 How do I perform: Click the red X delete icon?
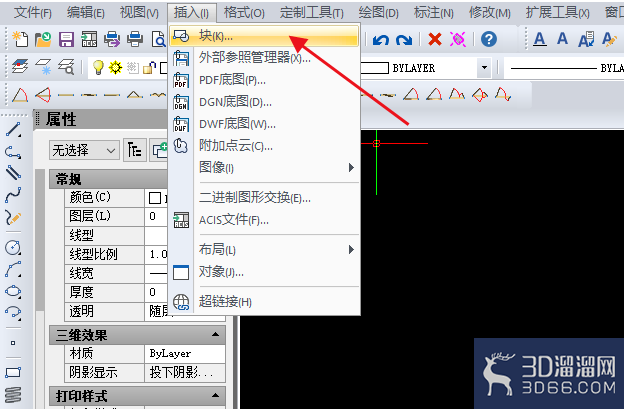(435, 39)
